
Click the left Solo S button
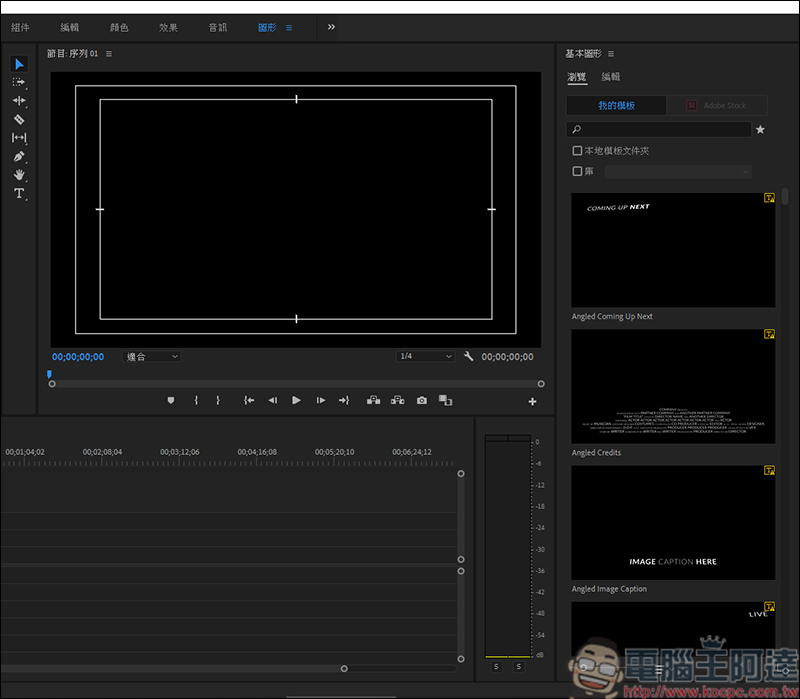click(496, 666)
